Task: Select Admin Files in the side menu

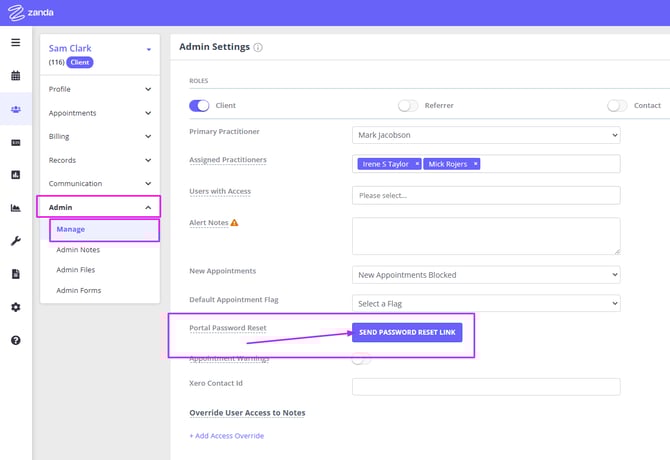Action: click(x=76, y=270)
